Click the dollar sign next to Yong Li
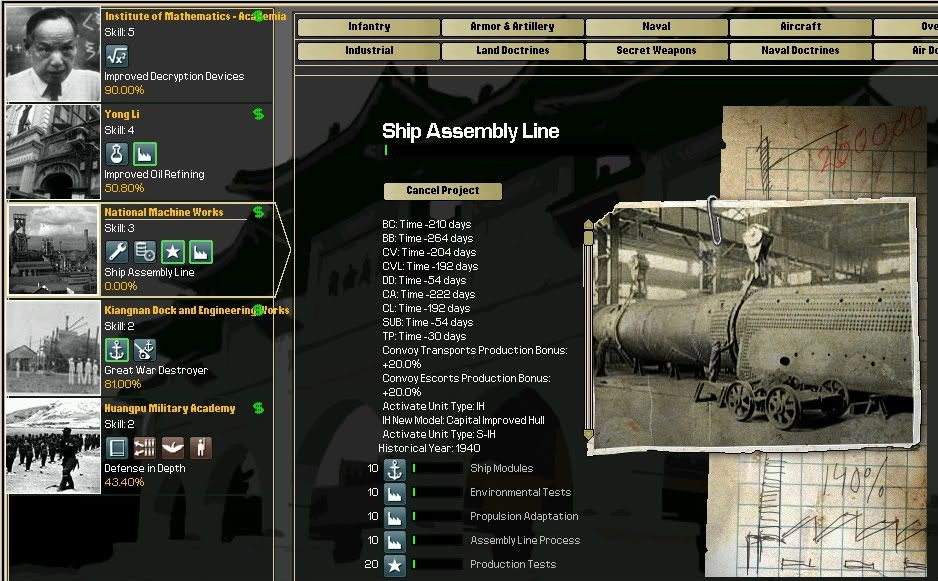938x581 pixels. coord(258,114)
